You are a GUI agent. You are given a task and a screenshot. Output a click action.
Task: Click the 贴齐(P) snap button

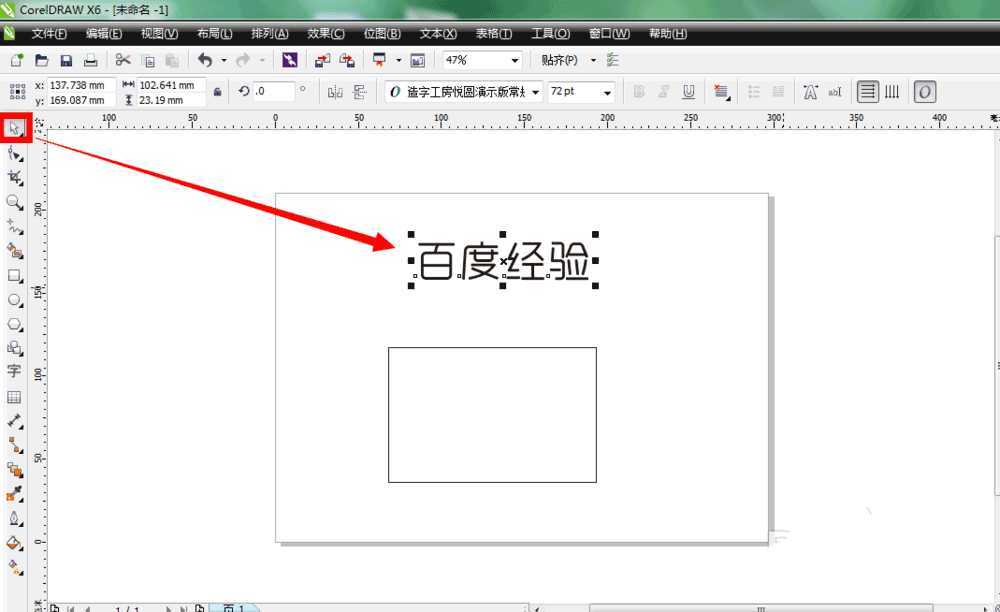click(559, 61)
